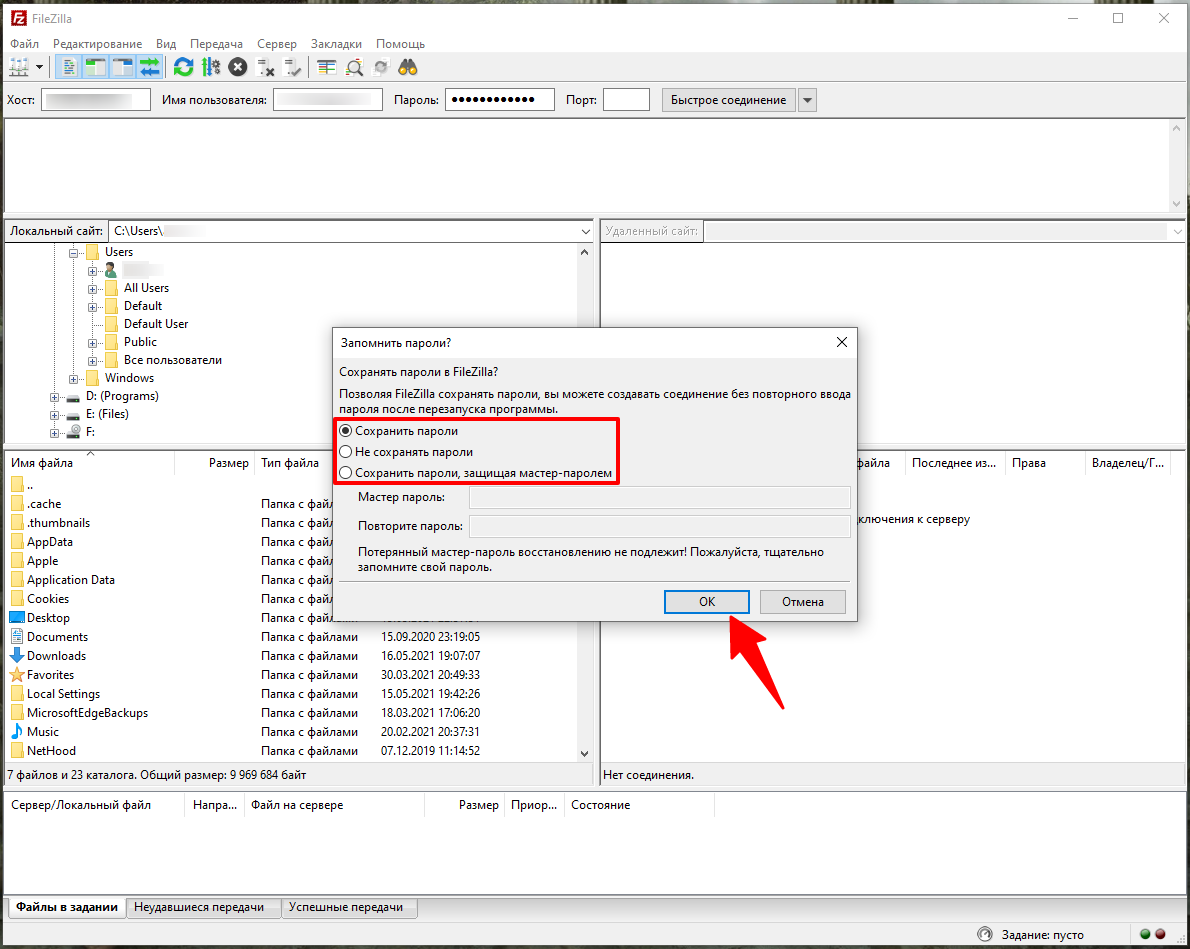The image size is (1190, 949).
Task: Select 'Не сохранять пароли' radio button
Action: 346,452
